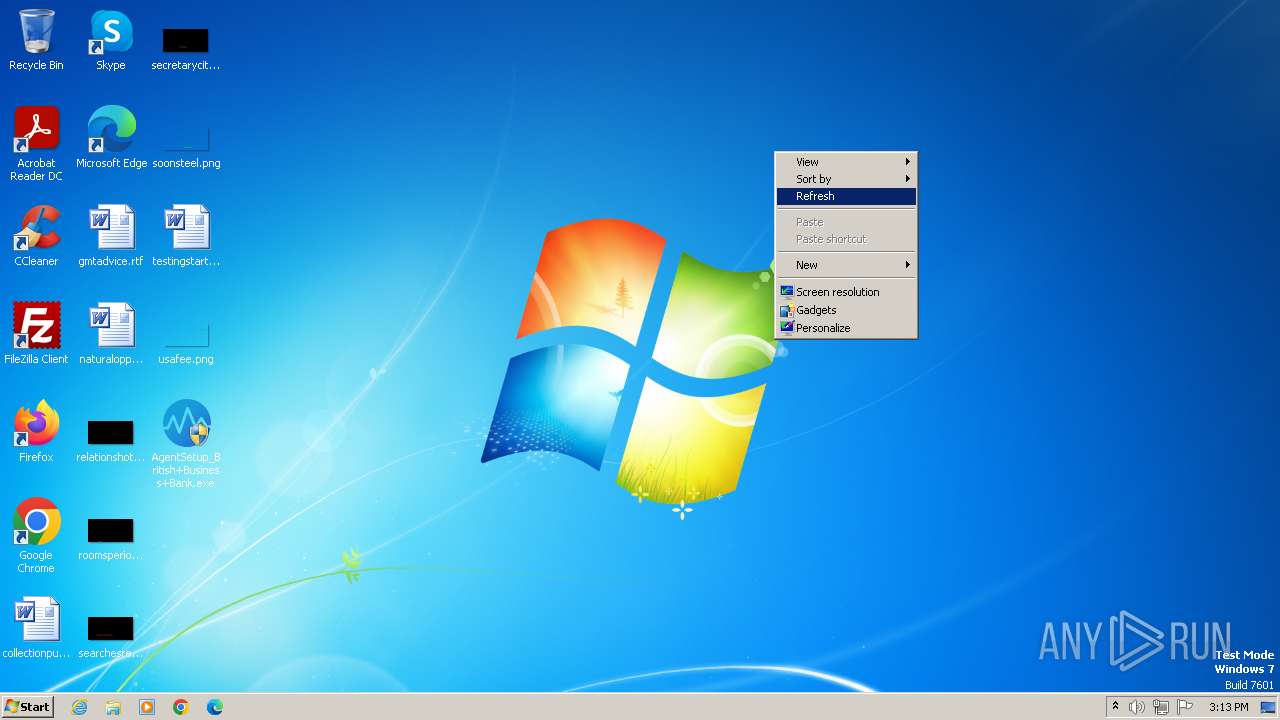Select the naturalopp document icon

[111, 334]
